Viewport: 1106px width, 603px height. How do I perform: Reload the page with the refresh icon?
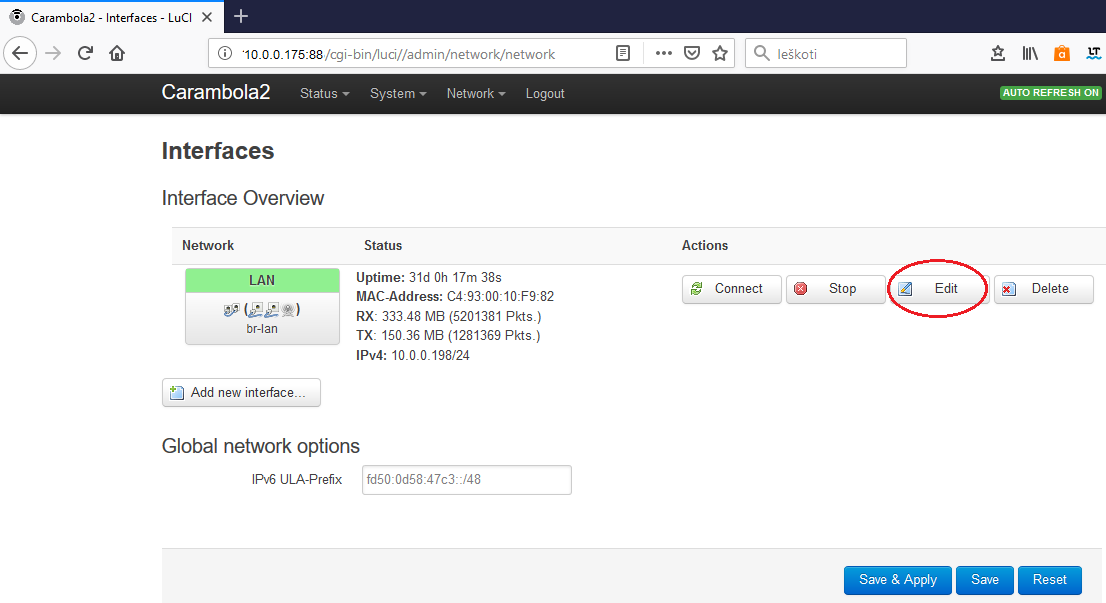pos(85,54)
